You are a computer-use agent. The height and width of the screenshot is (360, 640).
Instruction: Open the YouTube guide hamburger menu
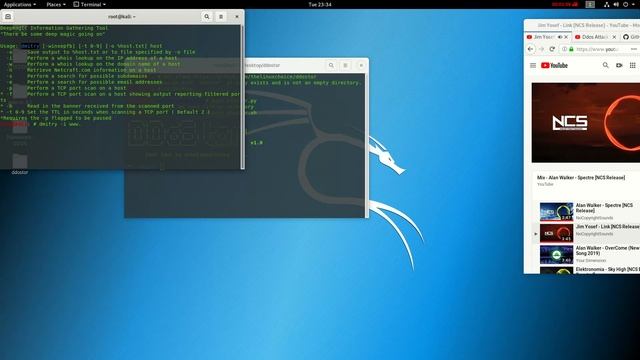click(533, 65)
